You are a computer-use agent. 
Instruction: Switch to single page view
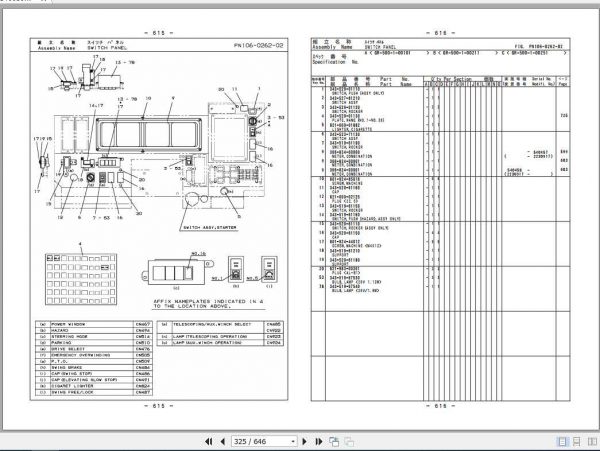click(x=562, y=441)
